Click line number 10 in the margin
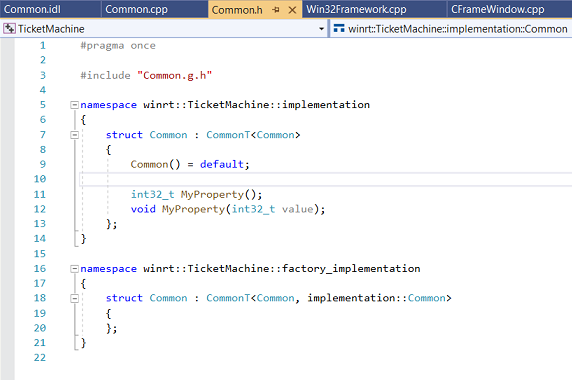This screenshot has width=572, height=380. pos(40,179)
